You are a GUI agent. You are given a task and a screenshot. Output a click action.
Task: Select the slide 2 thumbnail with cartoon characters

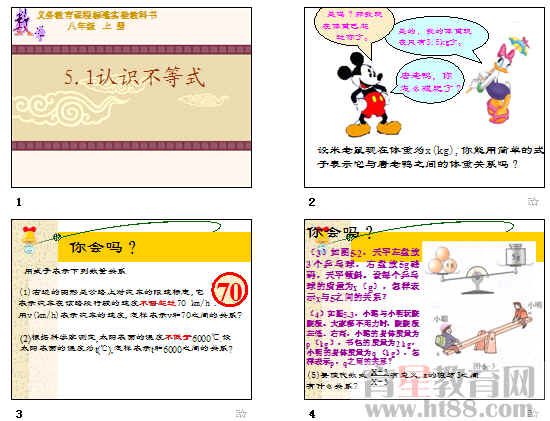pos(424,98)
